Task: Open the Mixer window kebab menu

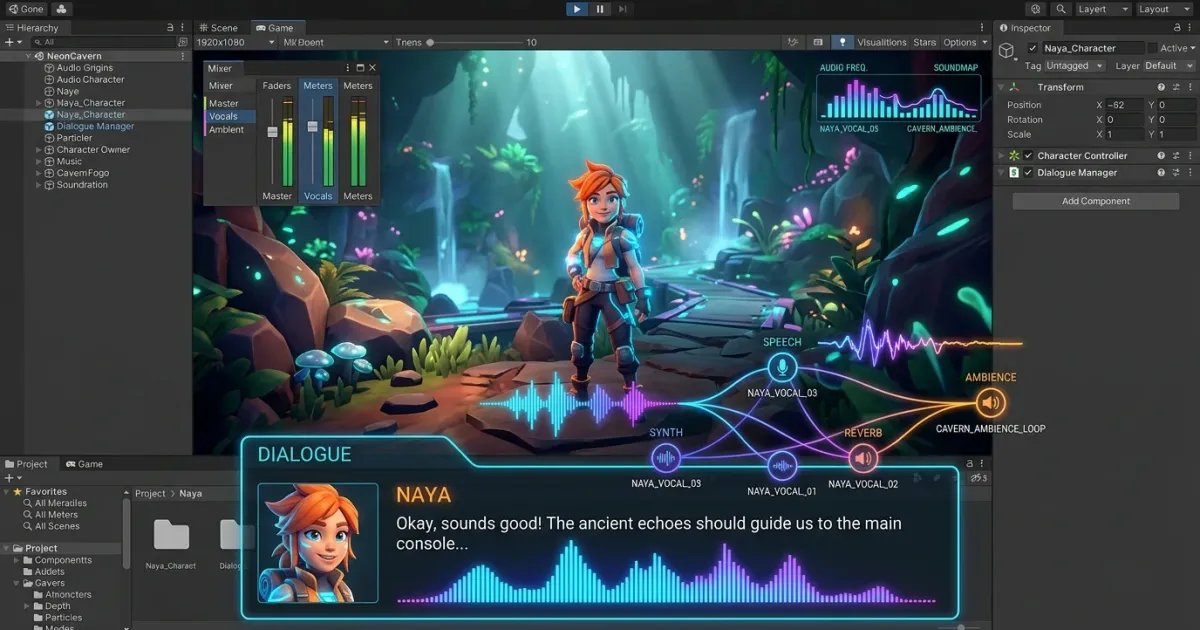Action: [x=347, y=68]
